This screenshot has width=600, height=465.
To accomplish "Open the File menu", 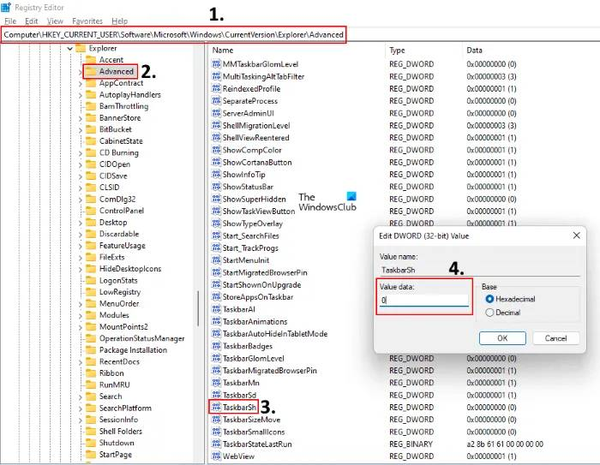I will click(11, 21).
